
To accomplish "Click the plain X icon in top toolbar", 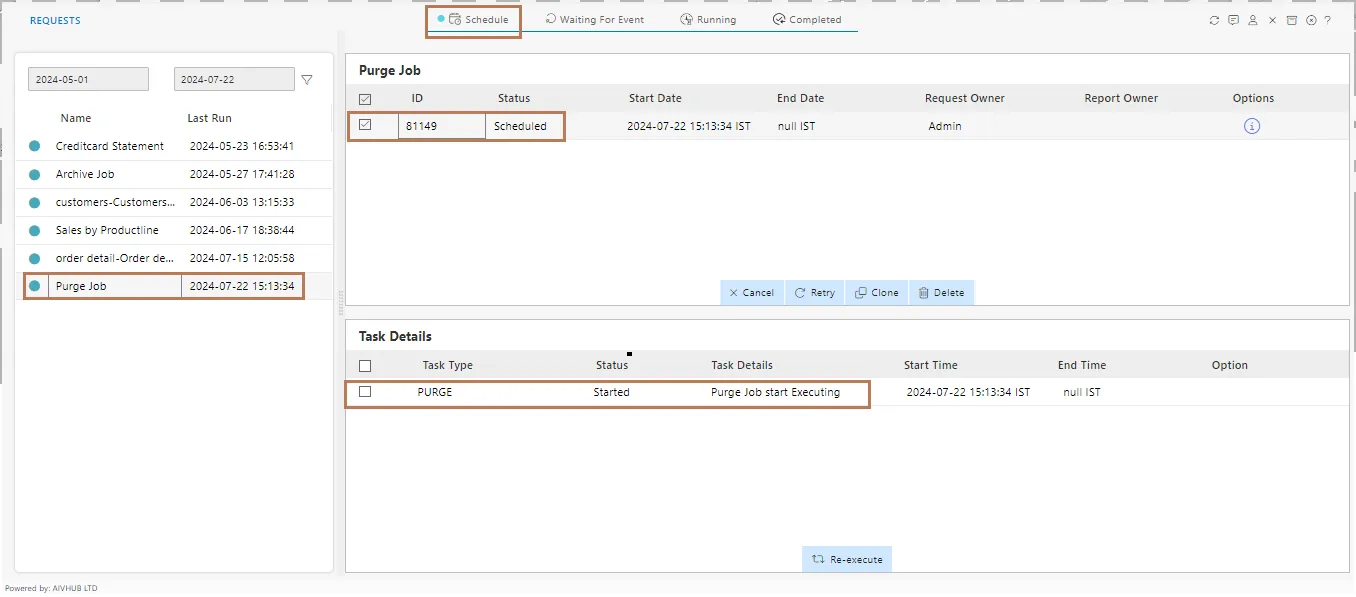I will coord(1272,20).
